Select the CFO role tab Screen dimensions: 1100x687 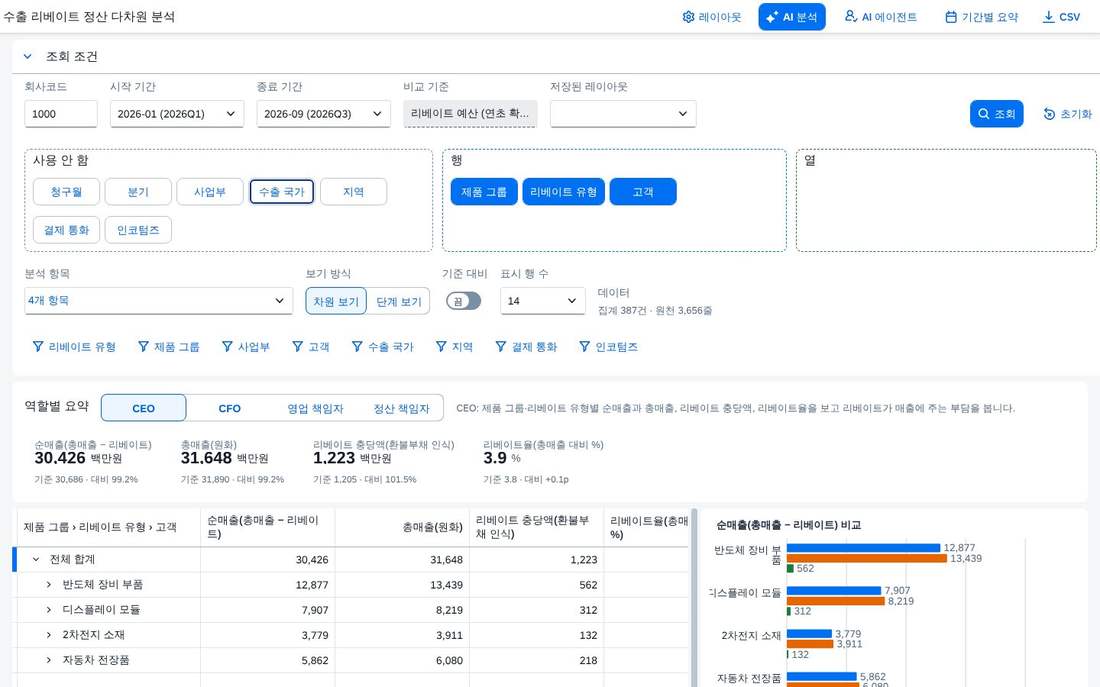pyautogui.click(x=229, y=408)
